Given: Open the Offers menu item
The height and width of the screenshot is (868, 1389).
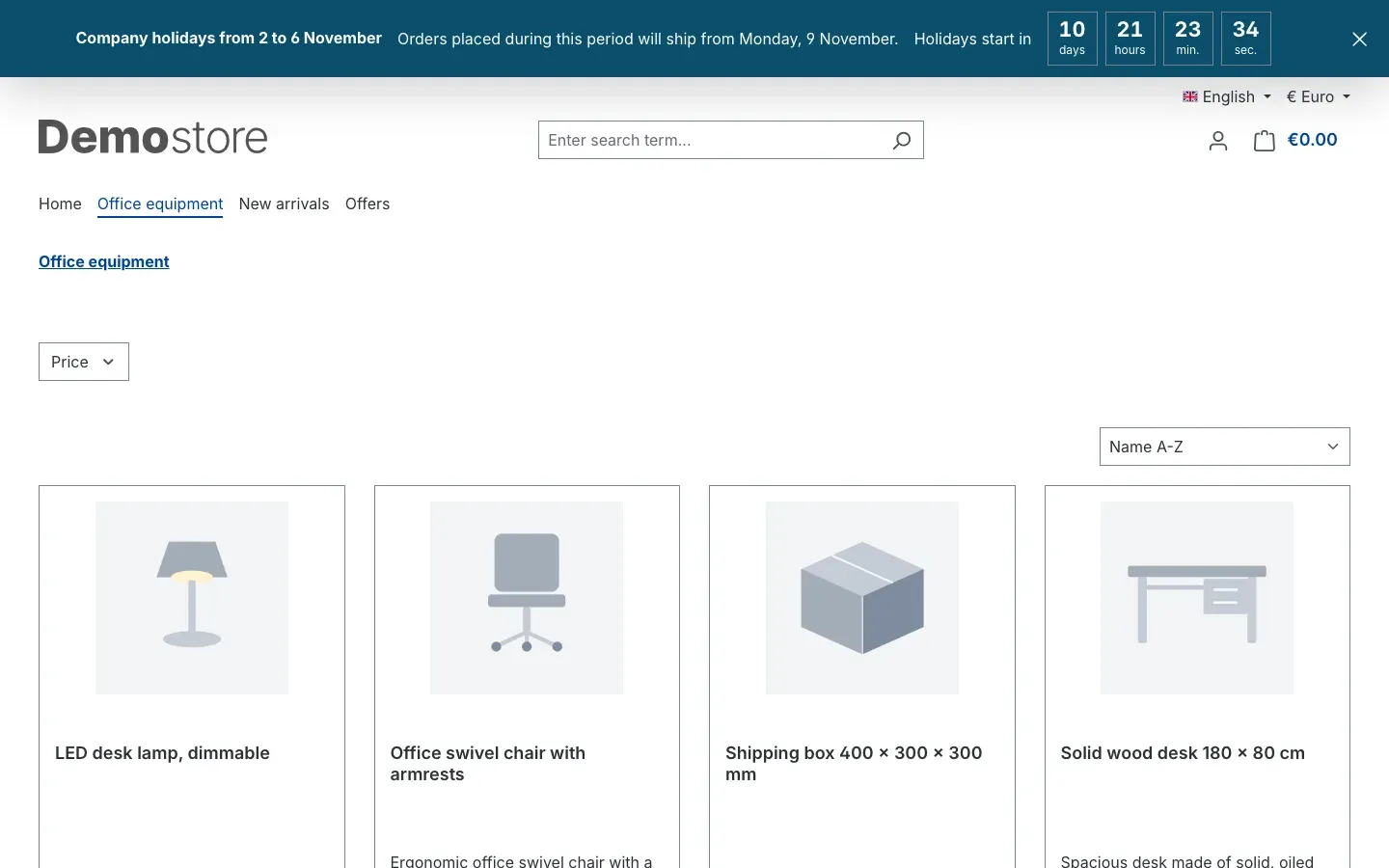Looking at the screenshot, I should pyautogui.click(x=368, y=203).
